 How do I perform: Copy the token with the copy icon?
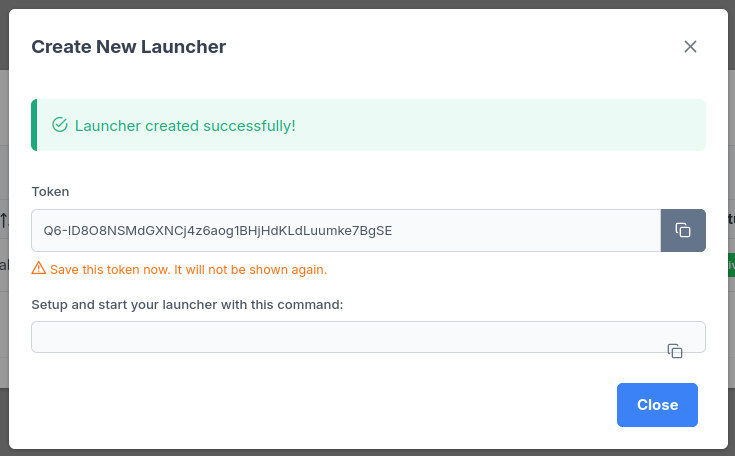point(683,230)
